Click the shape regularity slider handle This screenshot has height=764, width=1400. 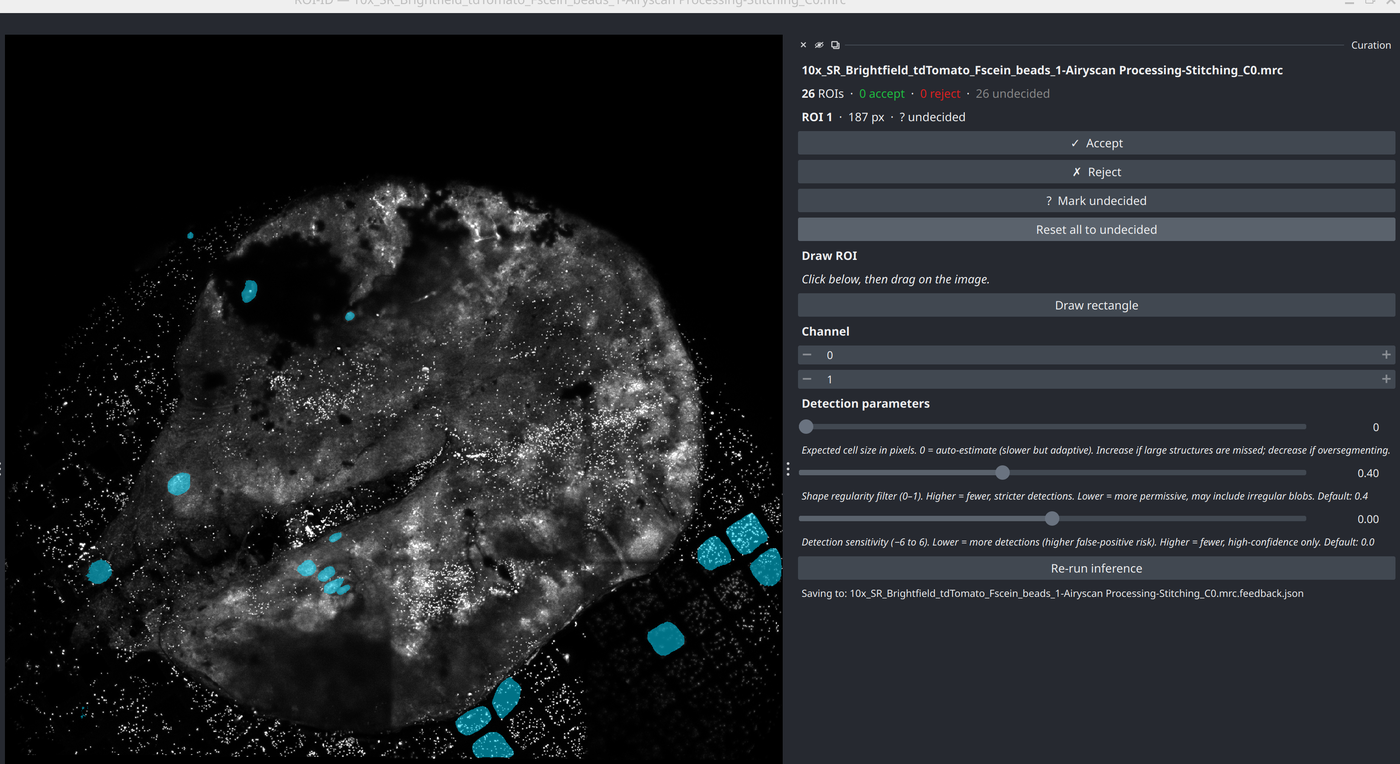1002,473
